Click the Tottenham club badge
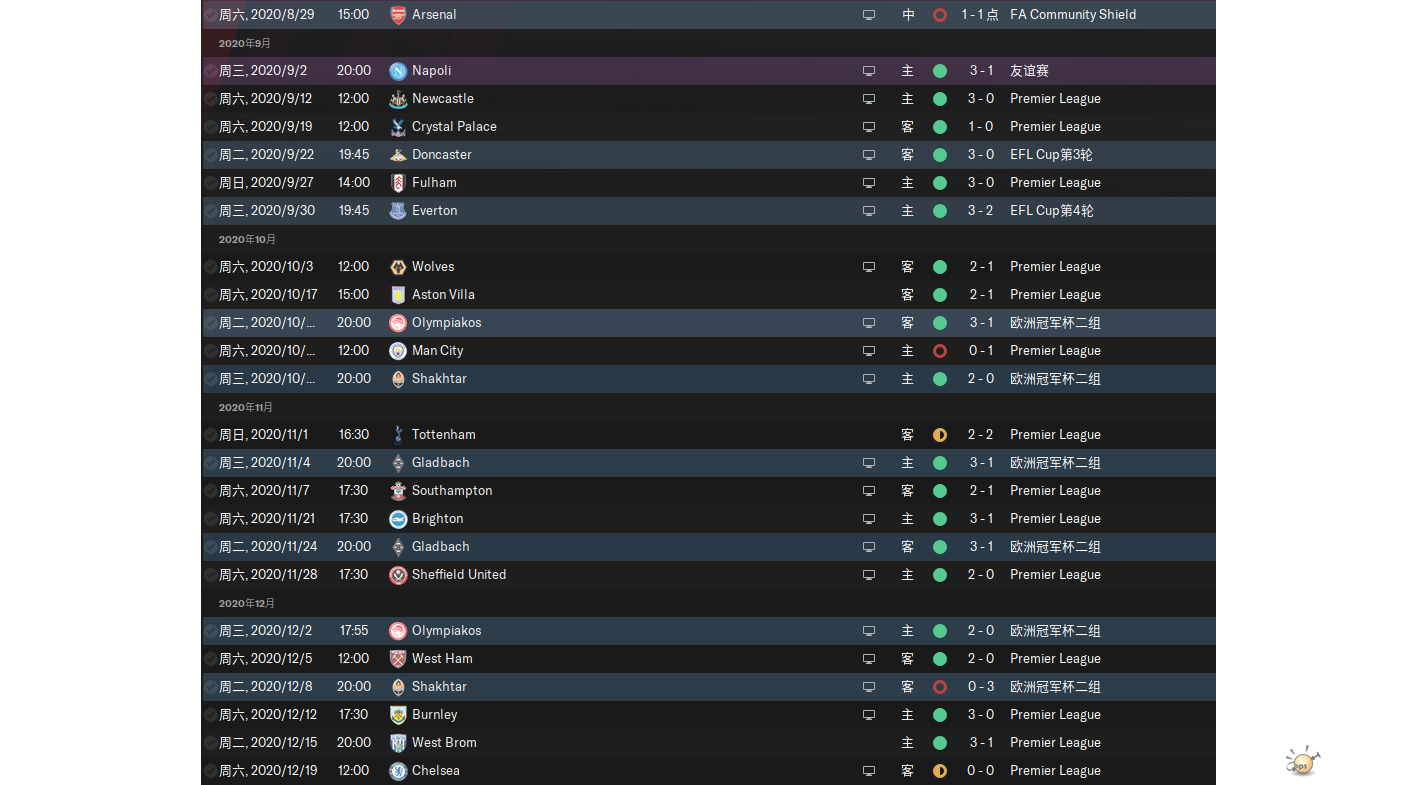 pos(398,435)
